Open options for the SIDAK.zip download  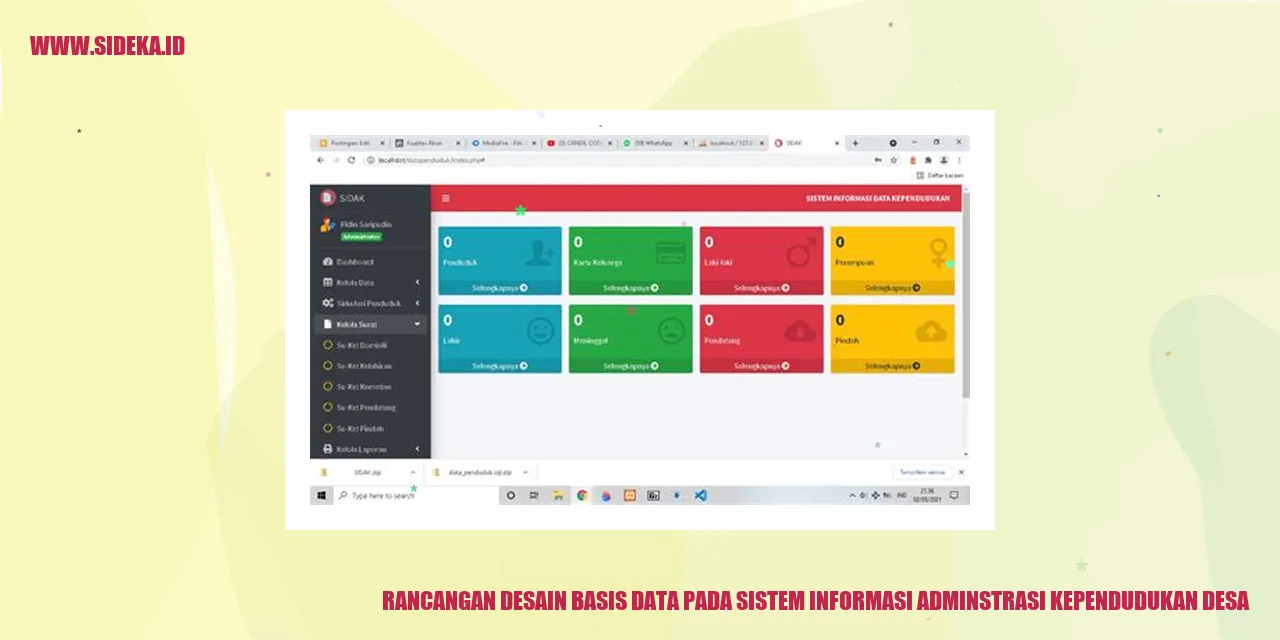[413, 472]
